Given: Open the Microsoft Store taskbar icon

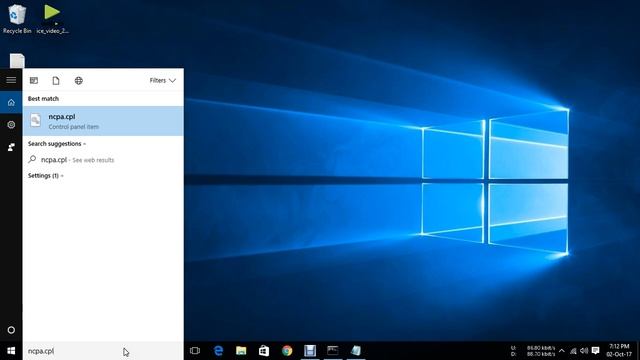Looking at the screenshot, I should click(x=264, y=351).
